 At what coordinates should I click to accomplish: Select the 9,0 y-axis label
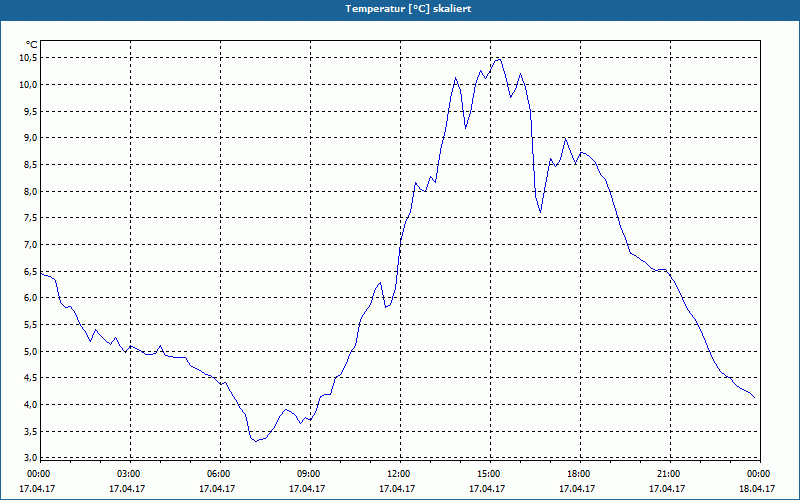click(31, 138)
